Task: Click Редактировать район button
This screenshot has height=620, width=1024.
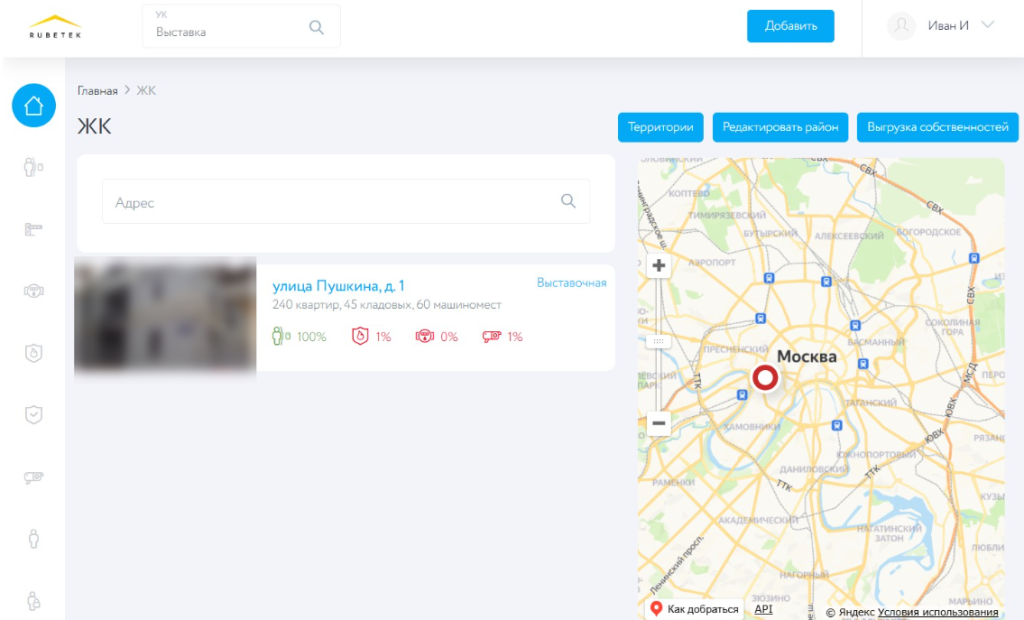Action: click(x=780, y=127)
